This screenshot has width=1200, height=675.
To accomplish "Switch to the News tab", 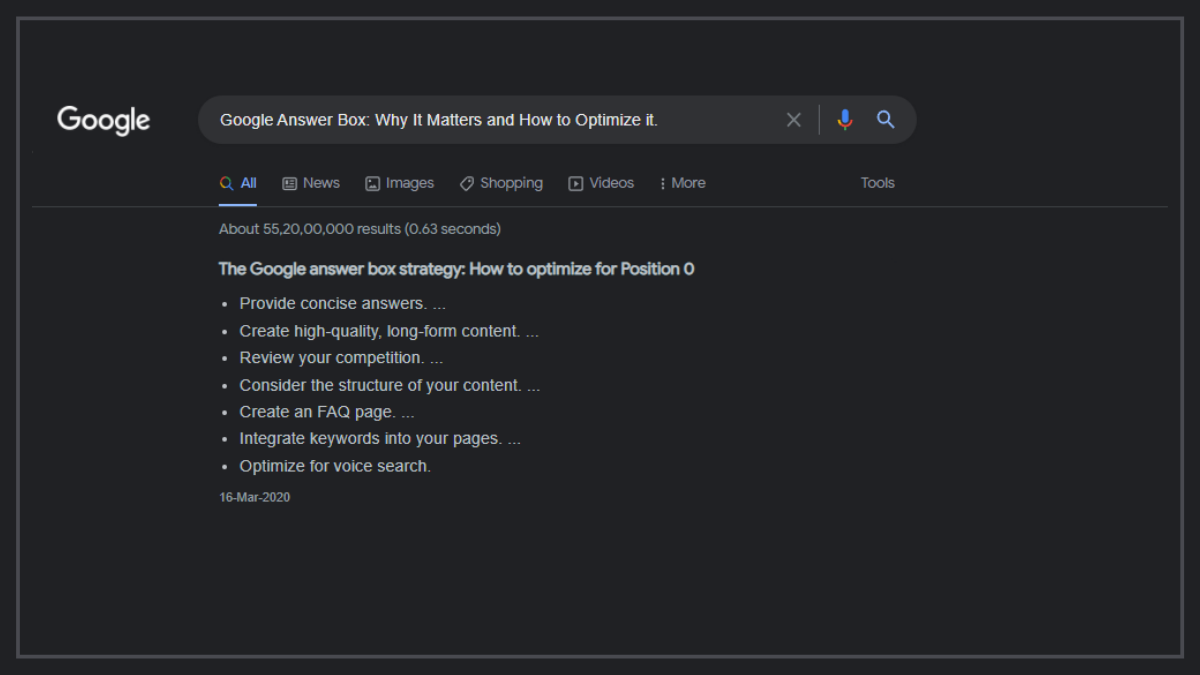I will click(x=311, y=183).
